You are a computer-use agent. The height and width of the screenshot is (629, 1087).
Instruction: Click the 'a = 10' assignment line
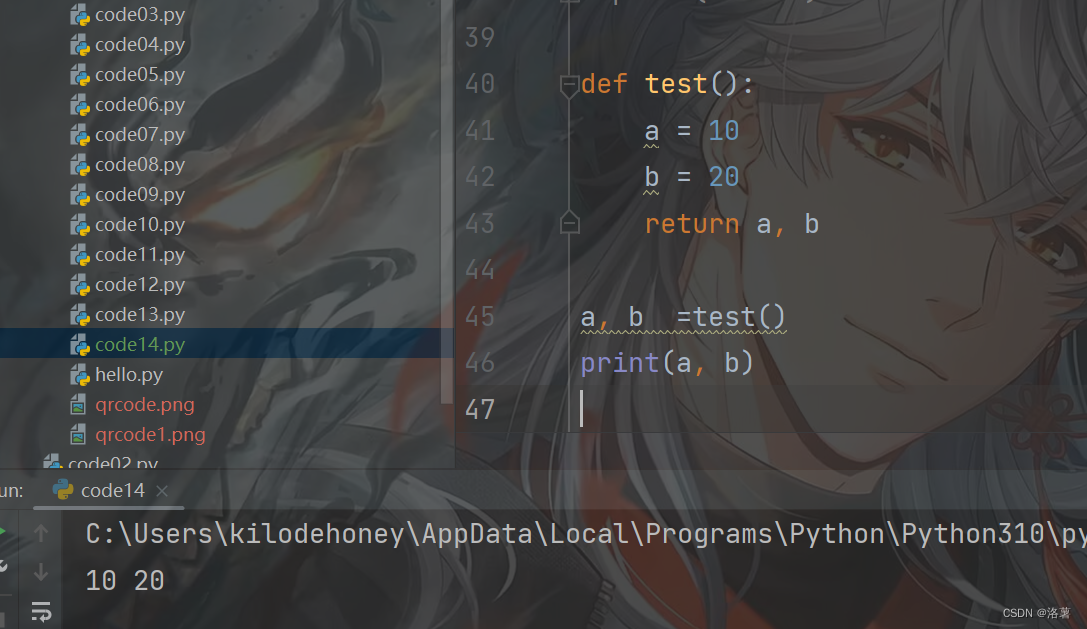(x=691, y=131)
